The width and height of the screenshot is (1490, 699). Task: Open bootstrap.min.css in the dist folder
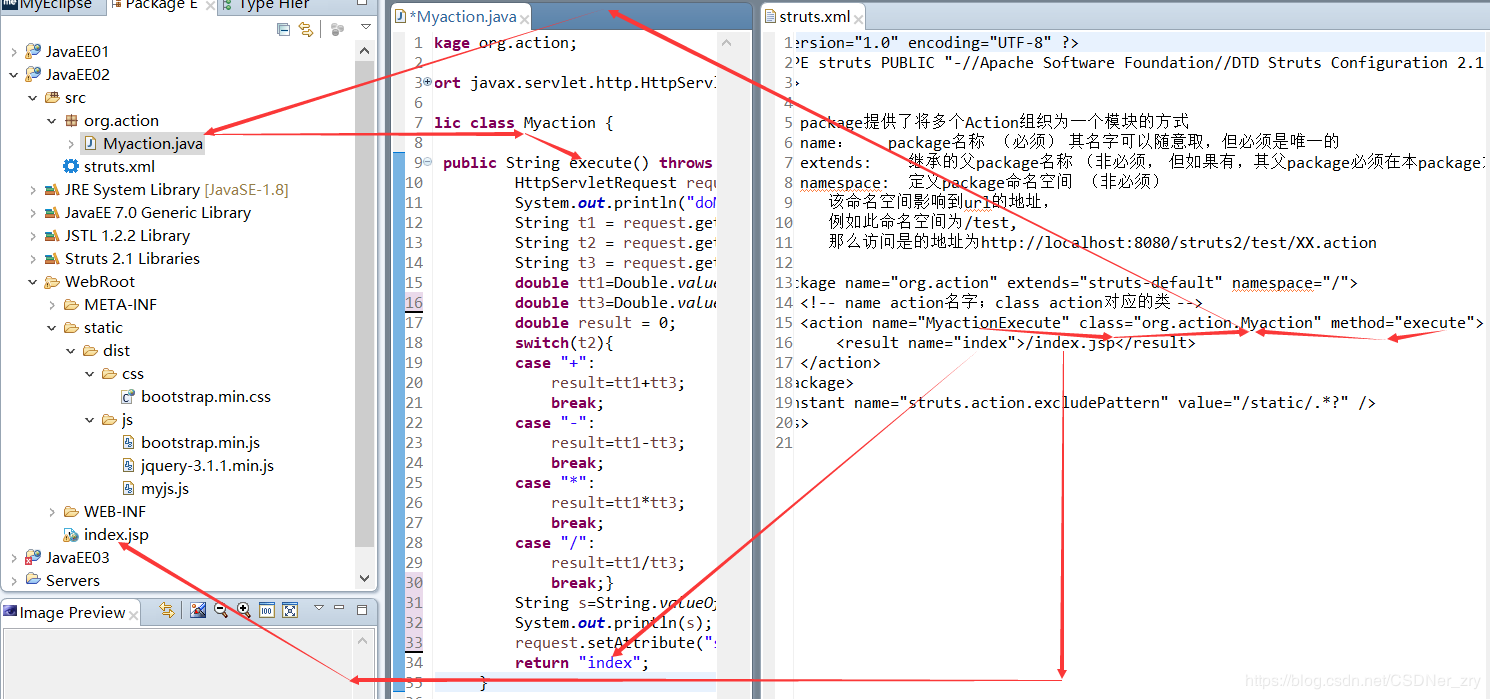207,396
